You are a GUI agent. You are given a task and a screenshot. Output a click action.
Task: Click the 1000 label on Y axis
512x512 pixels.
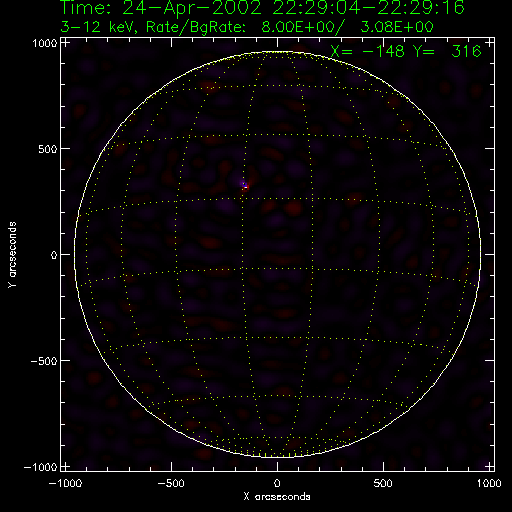tap(45, 43)
